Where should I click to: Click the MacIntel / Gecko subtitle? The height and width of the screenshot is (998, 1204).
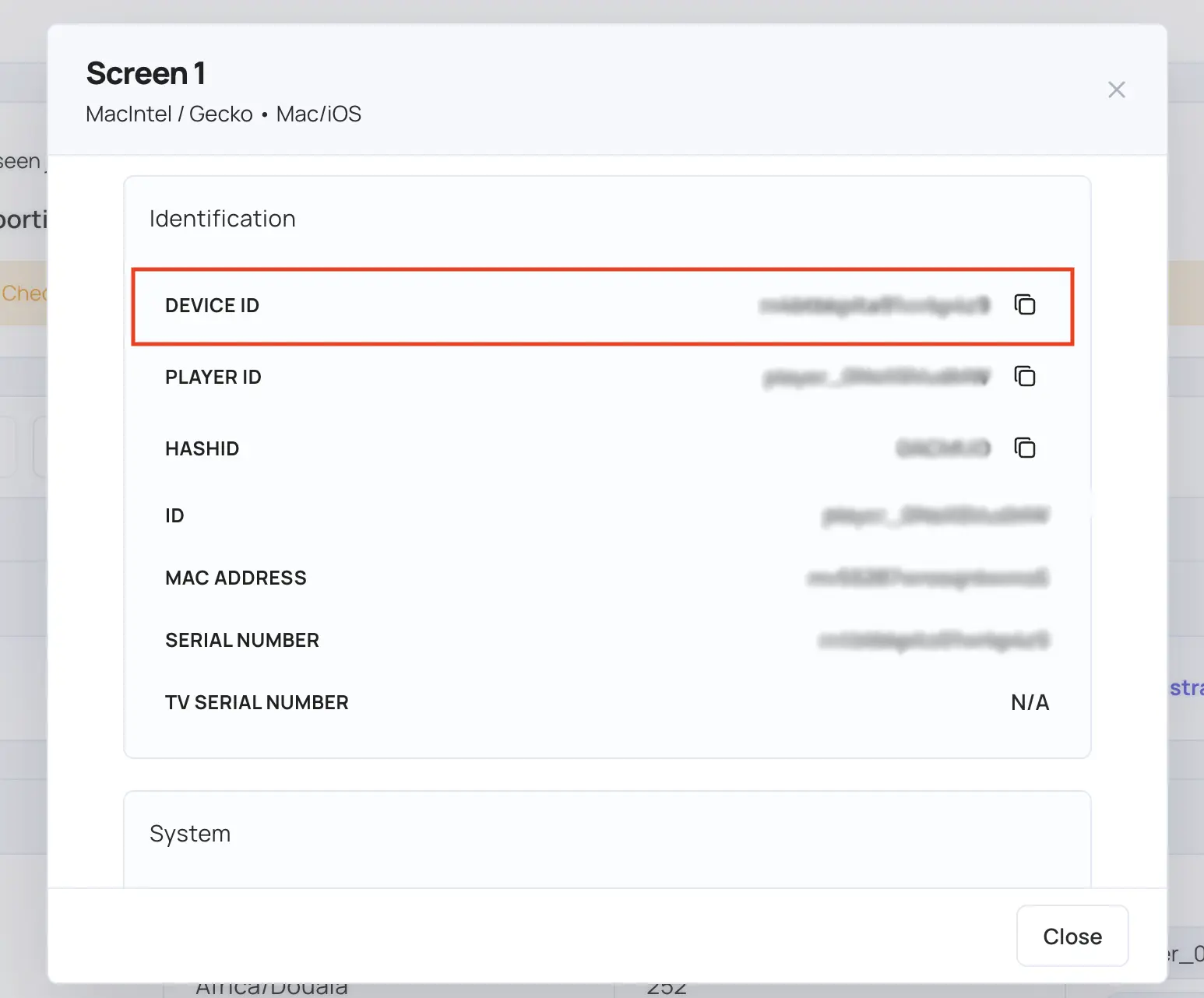pyautogui.click(x=224, y=114)
